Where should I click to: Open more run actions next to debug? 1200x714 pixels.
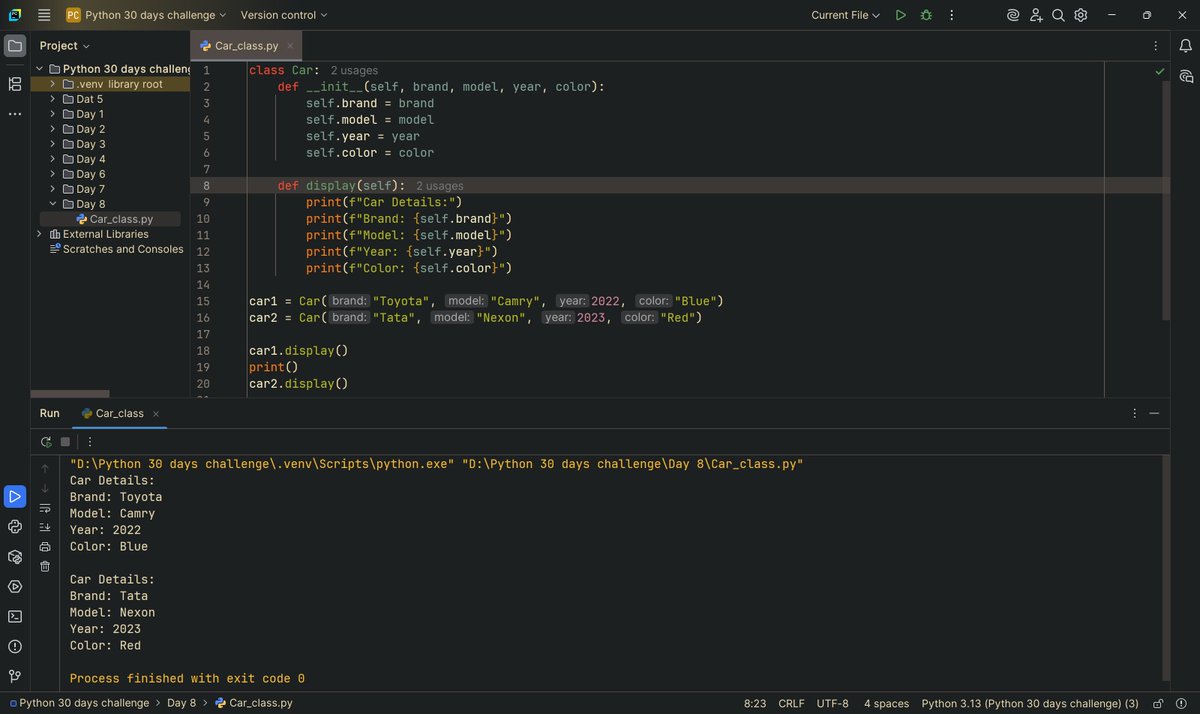[x=951, y=15]
